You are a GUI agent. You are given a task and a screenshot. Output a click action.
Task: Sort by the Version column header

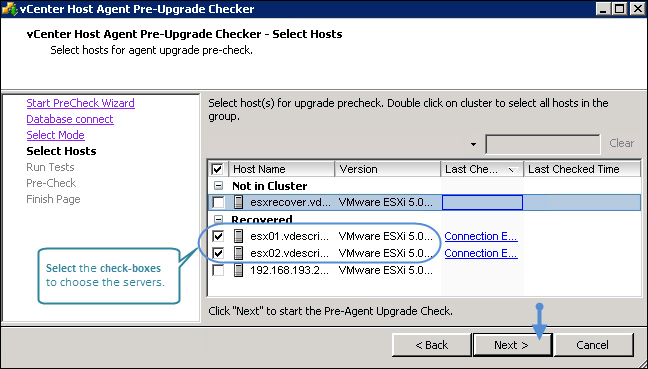387,169
